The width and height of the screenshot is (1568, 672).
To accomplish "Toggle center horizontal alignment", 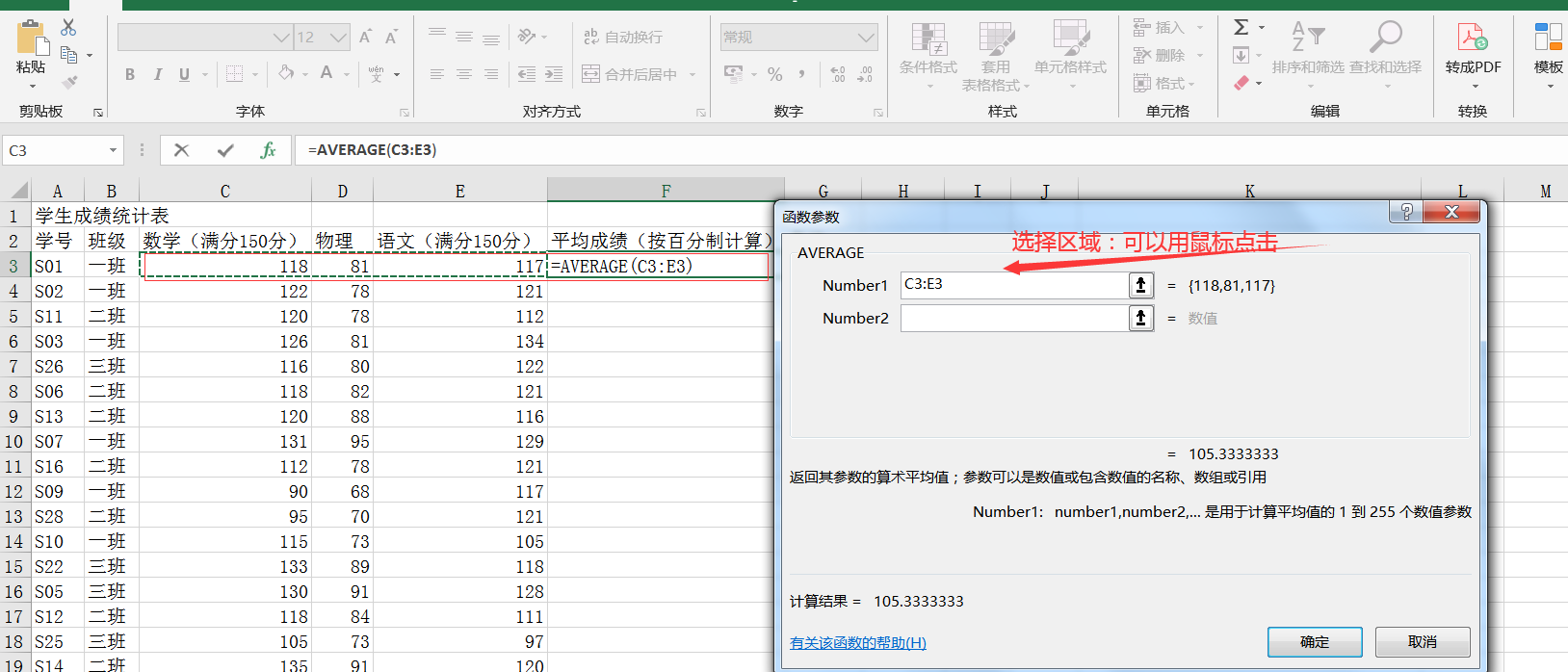I will pos(464,74).
